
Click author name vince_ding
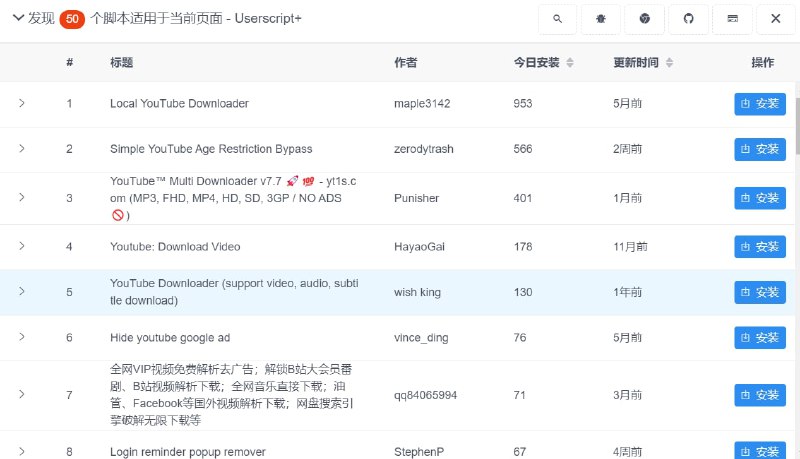pyautogui.click(x=421, y=338)
